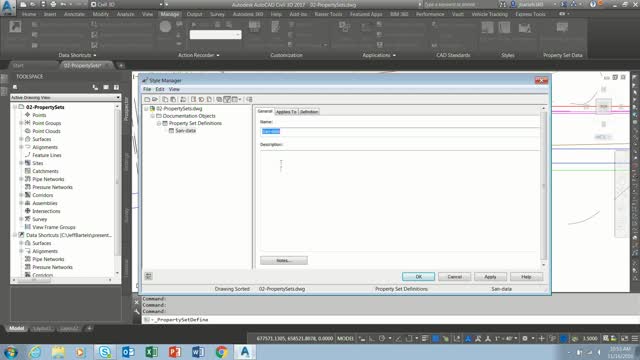The image size is (640, 360).
Task: Expand Corridors under 02-PropertySets
Action: [x=21, y=195]
